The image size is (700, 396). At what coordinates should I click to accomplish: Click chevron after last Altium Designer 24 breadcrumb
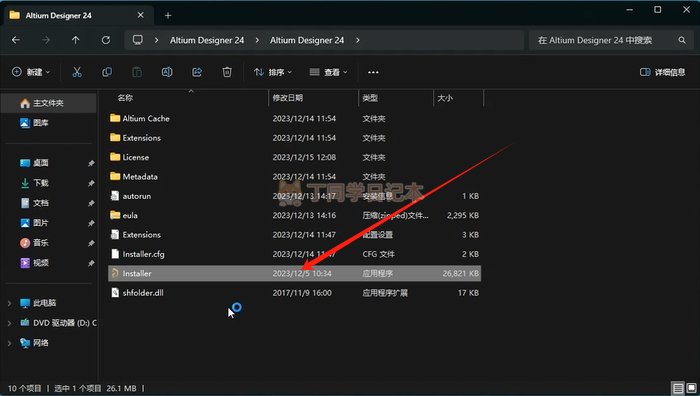tap(358, 40)
